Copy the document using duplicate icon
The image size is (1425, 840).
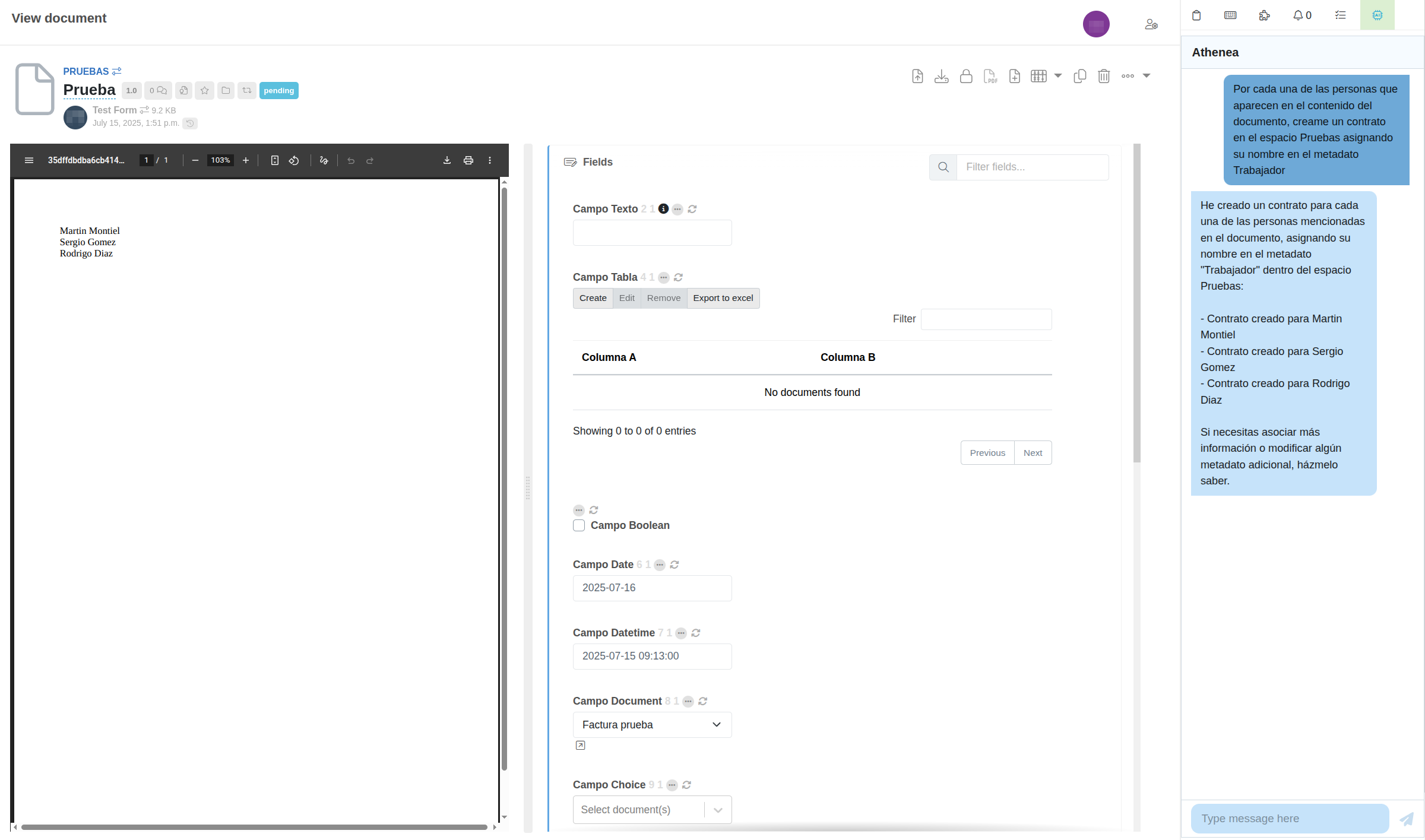point(1080,76)
